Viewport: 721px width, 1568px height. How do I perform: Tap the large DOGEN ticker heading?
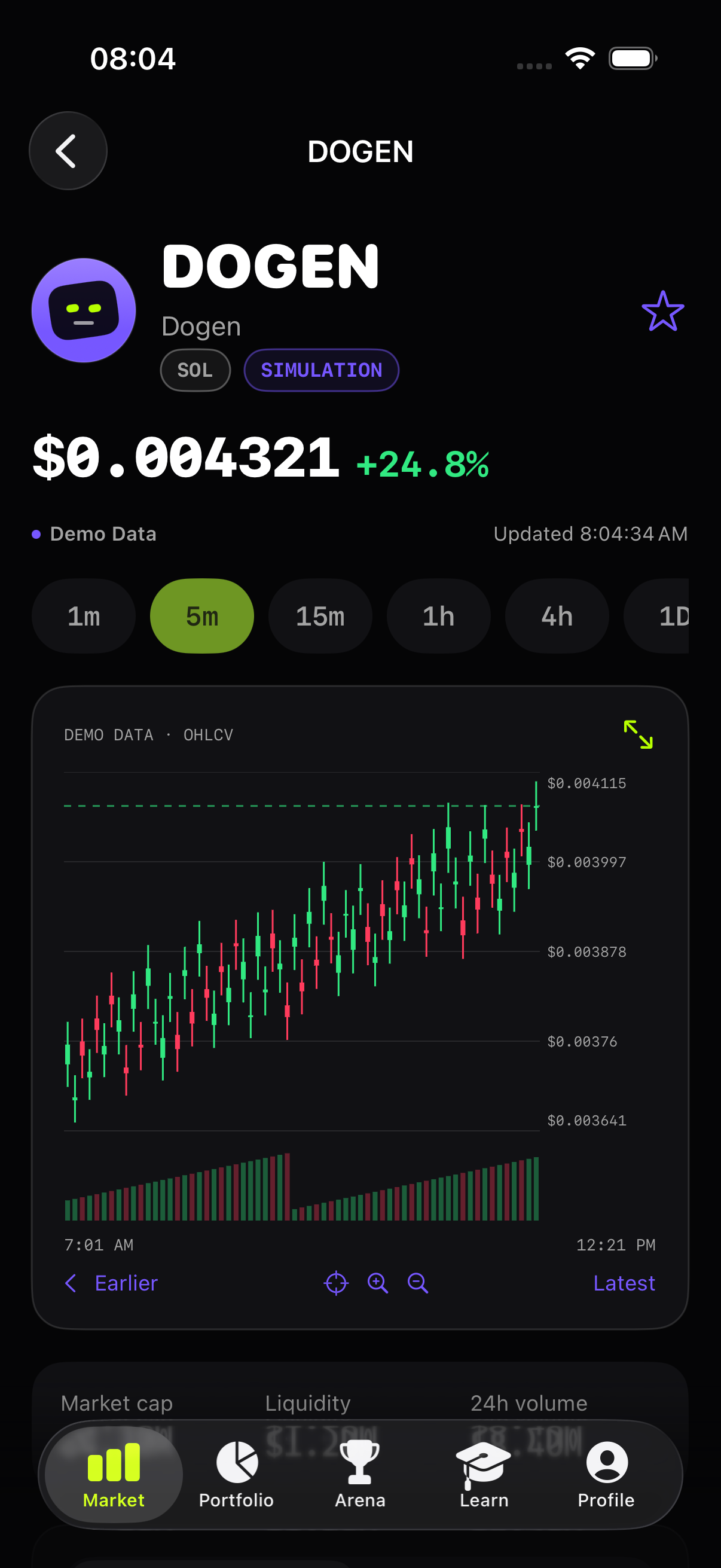(x=271, y=266)
